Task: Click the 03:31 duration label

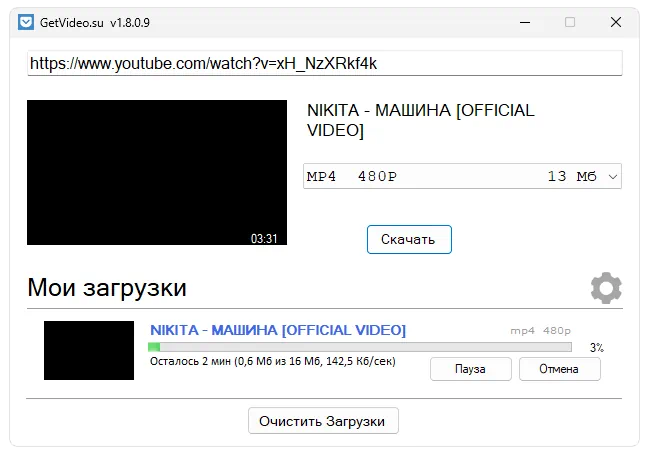Action: click(x=264, y=238)
